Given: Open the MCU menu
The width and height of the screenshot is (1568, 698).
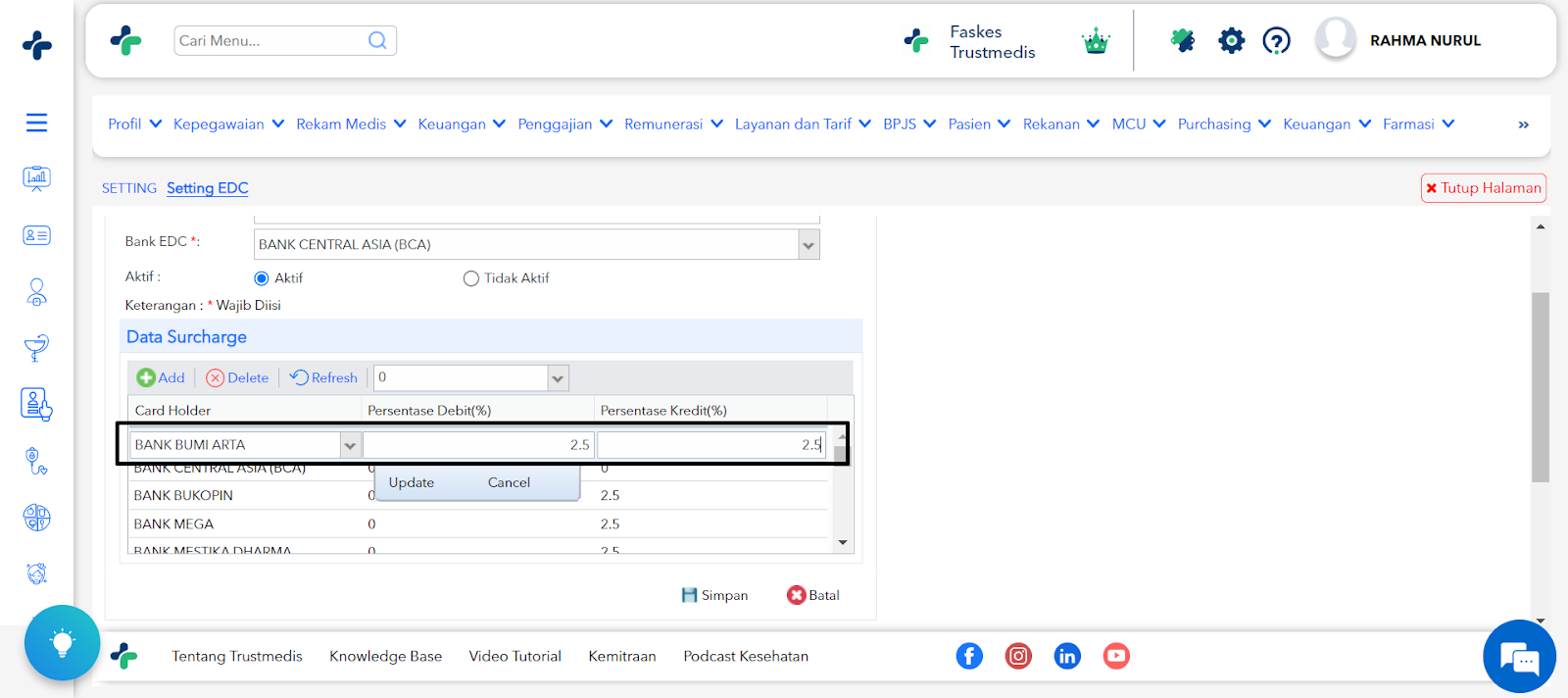Looking at the screenshot, I should click(x=1139, y=124).
